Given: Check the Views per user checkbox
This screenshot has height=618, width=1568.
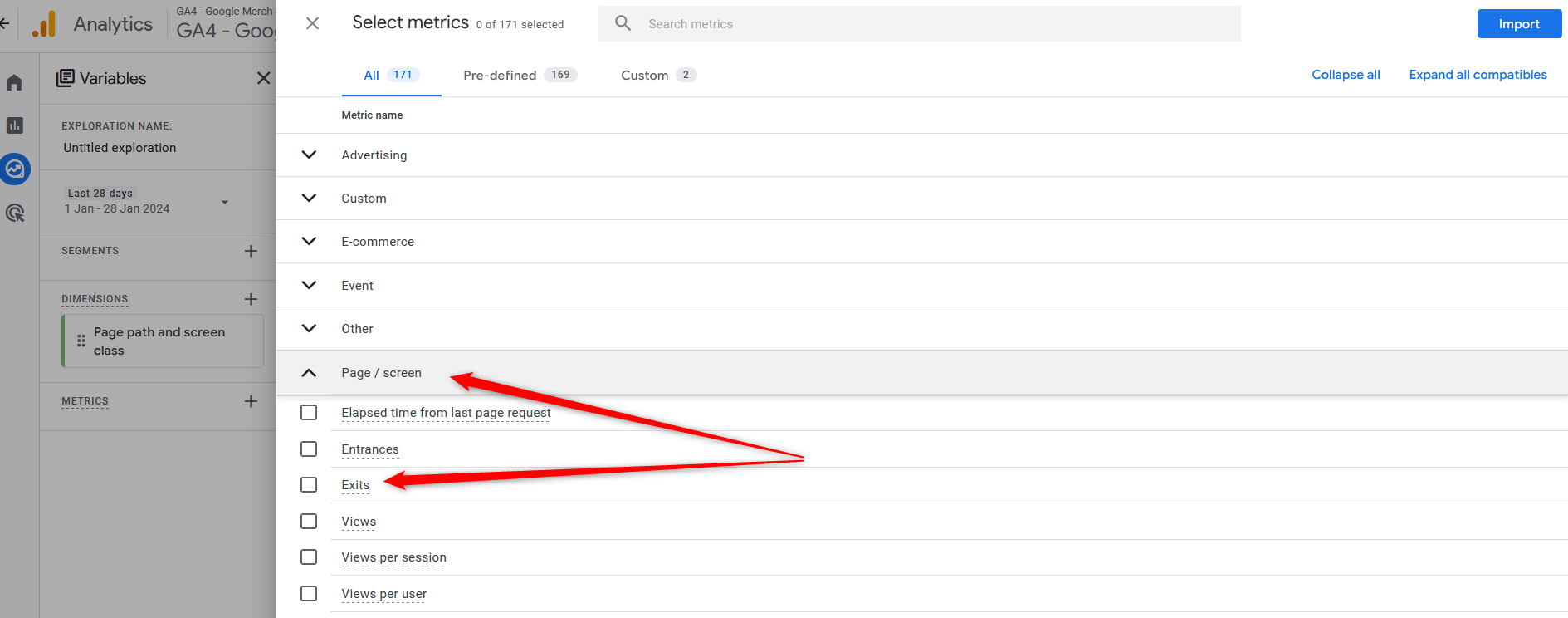Looking at the screenshot, I should point(309,594).
